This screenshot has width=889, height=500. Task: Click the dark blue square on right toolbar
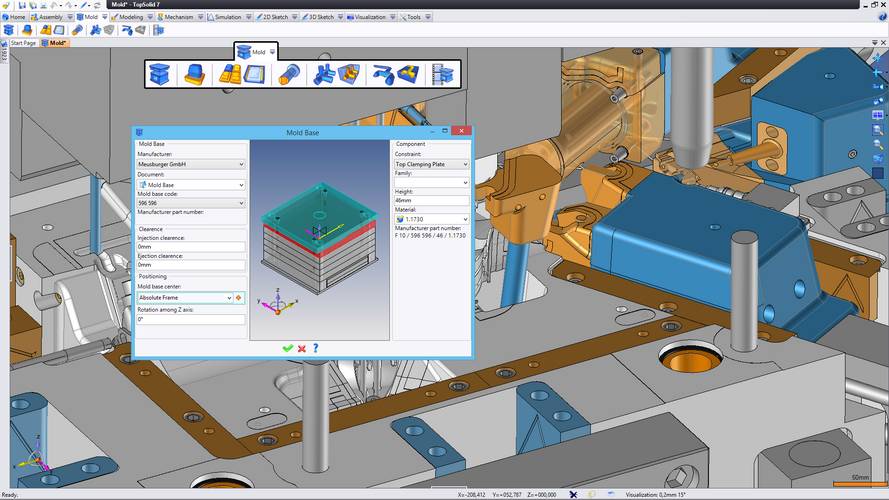(x=878, y=172)
